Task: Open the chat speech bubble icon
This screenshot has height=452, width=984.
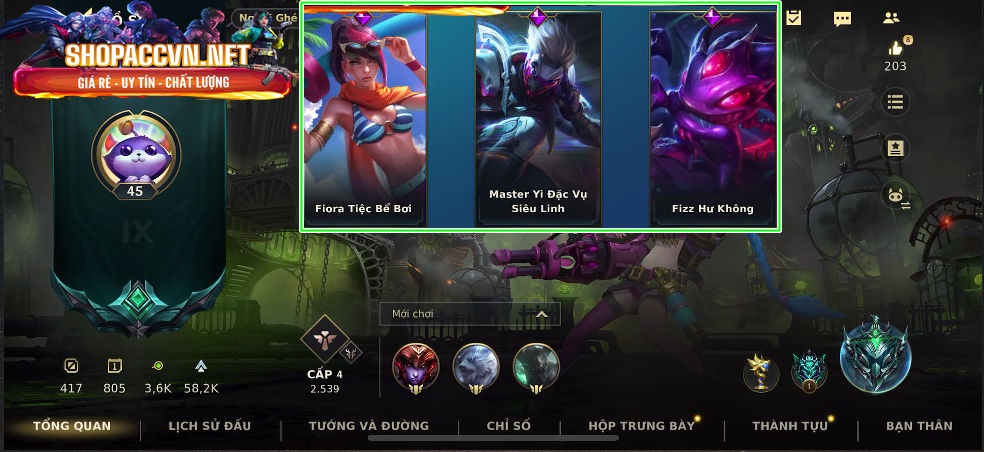Action: [842, 18]
